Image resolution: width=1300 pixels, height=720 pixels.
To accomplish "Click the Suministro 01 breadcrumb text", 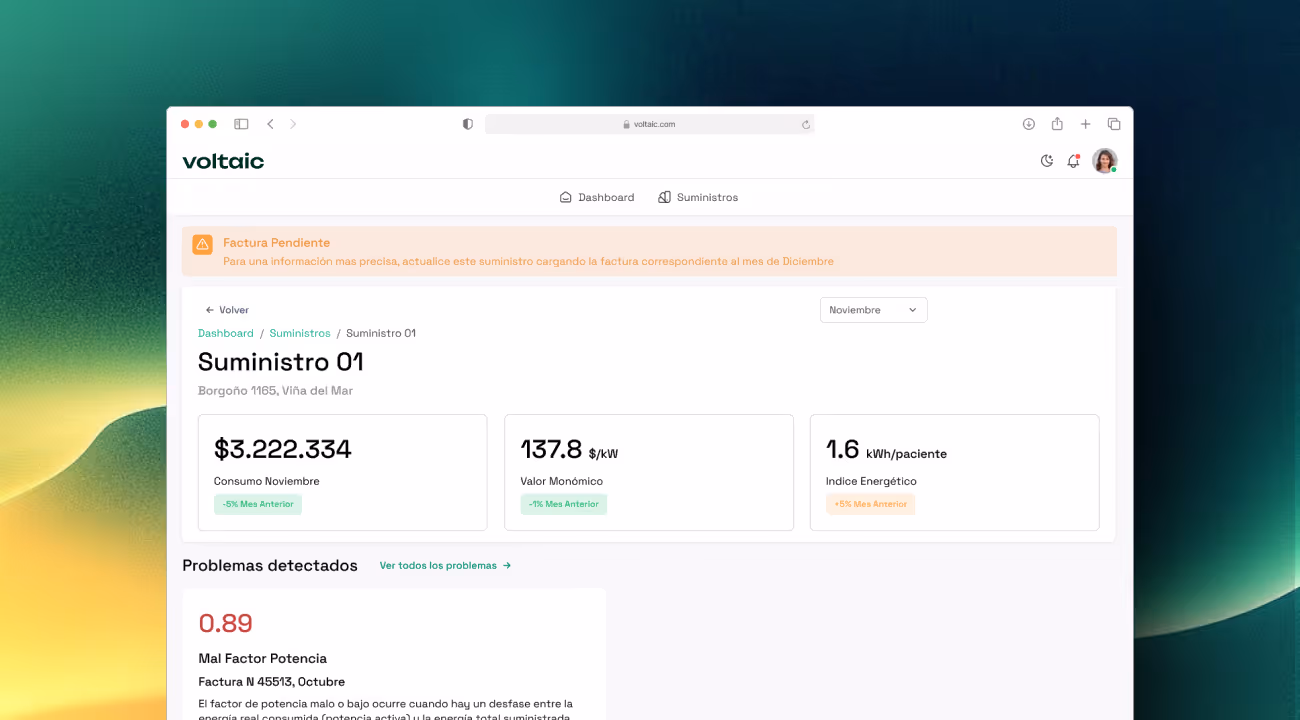I will point(381,333).
